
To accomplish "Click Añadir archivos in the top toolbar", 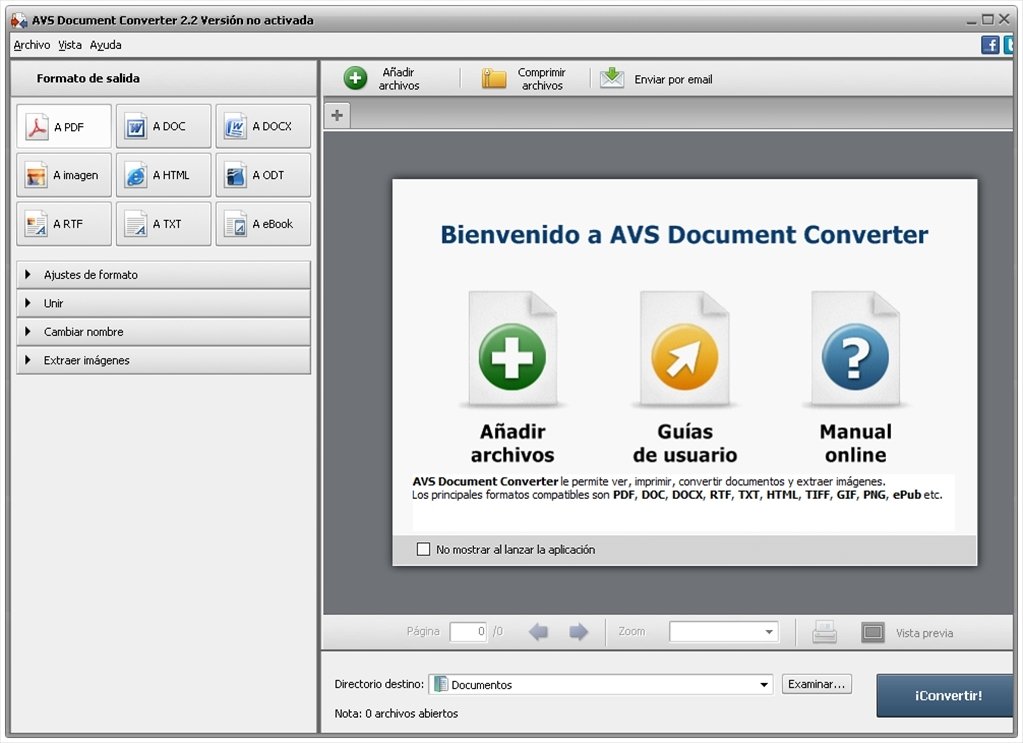I will 382,79.
